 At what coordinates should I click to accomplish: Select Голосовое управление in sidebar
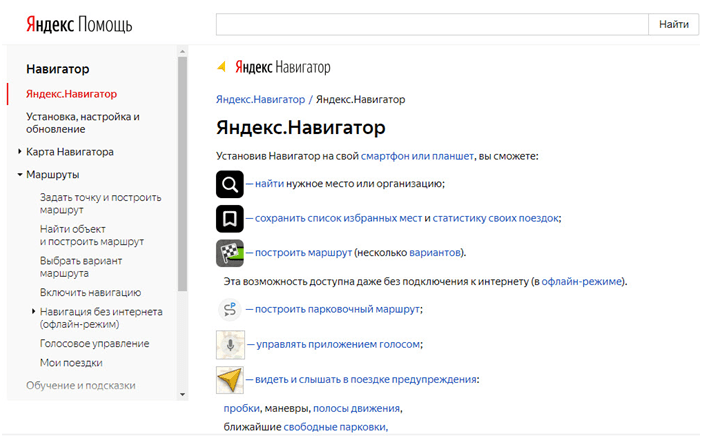[x=94, y=343]
